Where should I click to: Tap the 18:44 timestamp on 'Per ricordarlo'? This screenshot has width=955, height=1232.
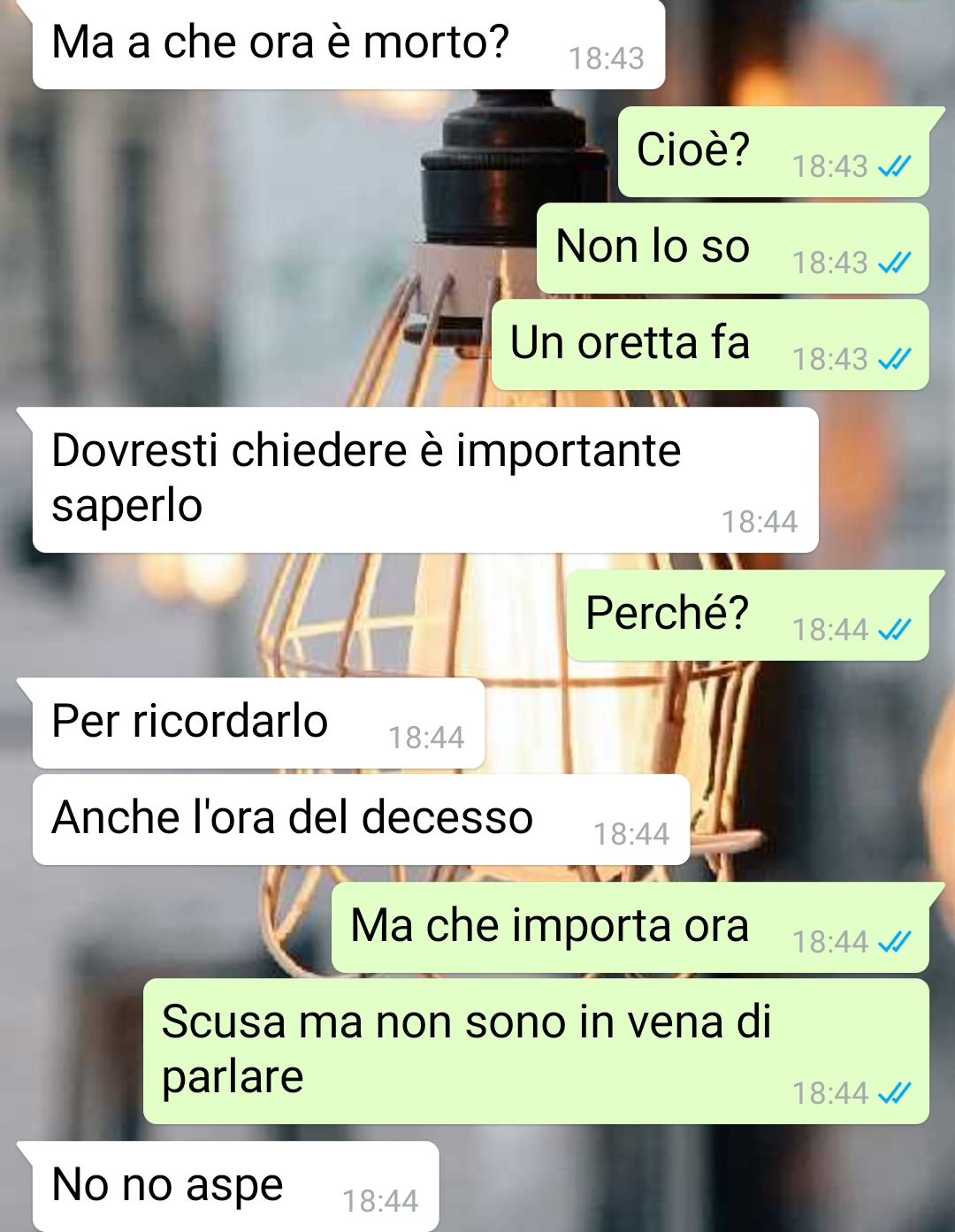coord(426,738)
